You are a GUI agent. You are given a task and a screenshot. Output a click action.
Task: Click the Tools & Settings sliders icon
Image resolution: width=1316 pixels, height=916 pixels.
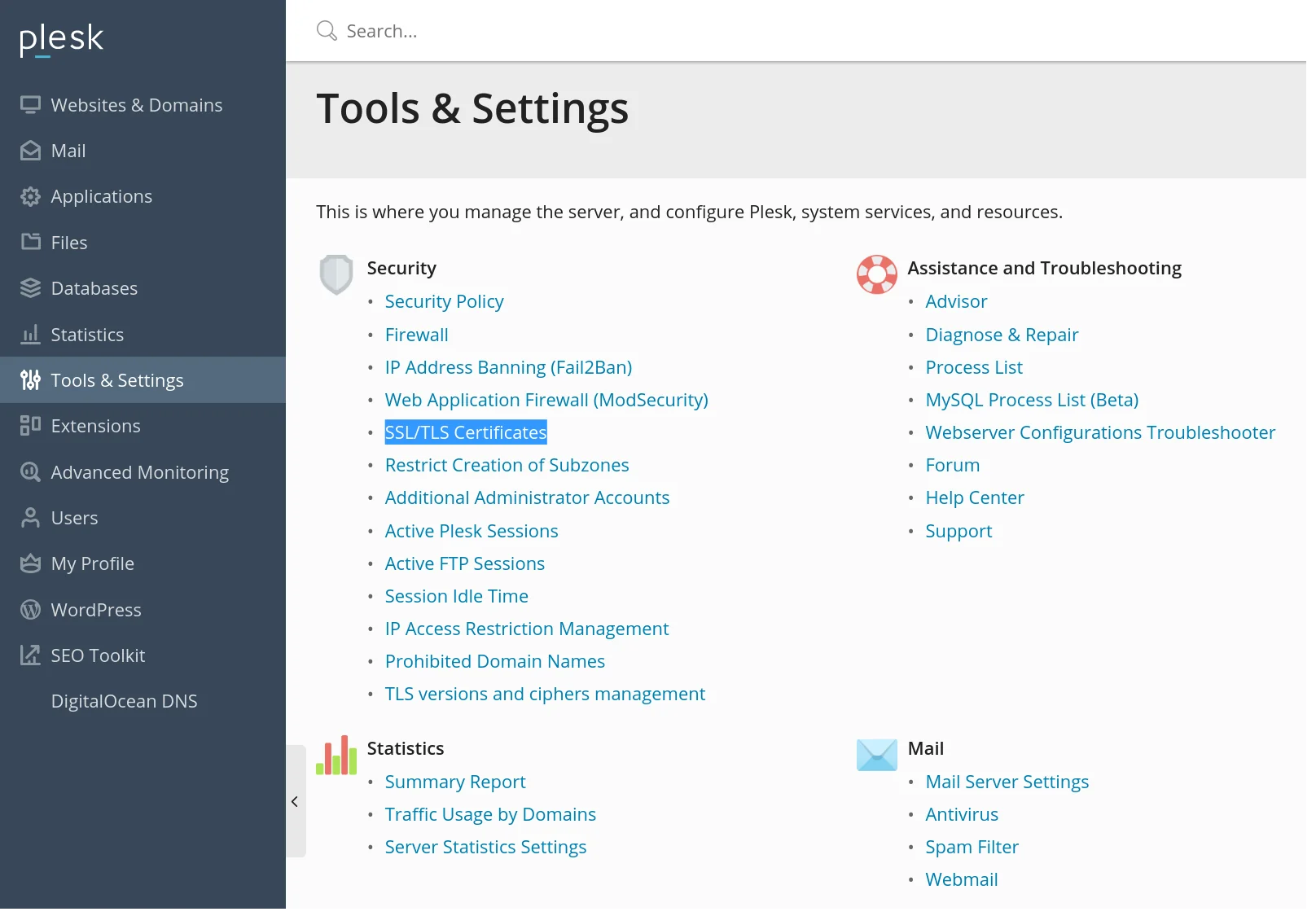click(x=30, y=379)
